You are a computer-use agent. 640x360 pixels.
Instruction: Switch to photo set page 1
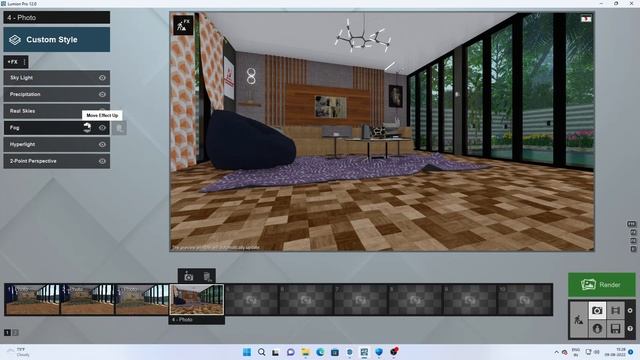click(7, 333)
